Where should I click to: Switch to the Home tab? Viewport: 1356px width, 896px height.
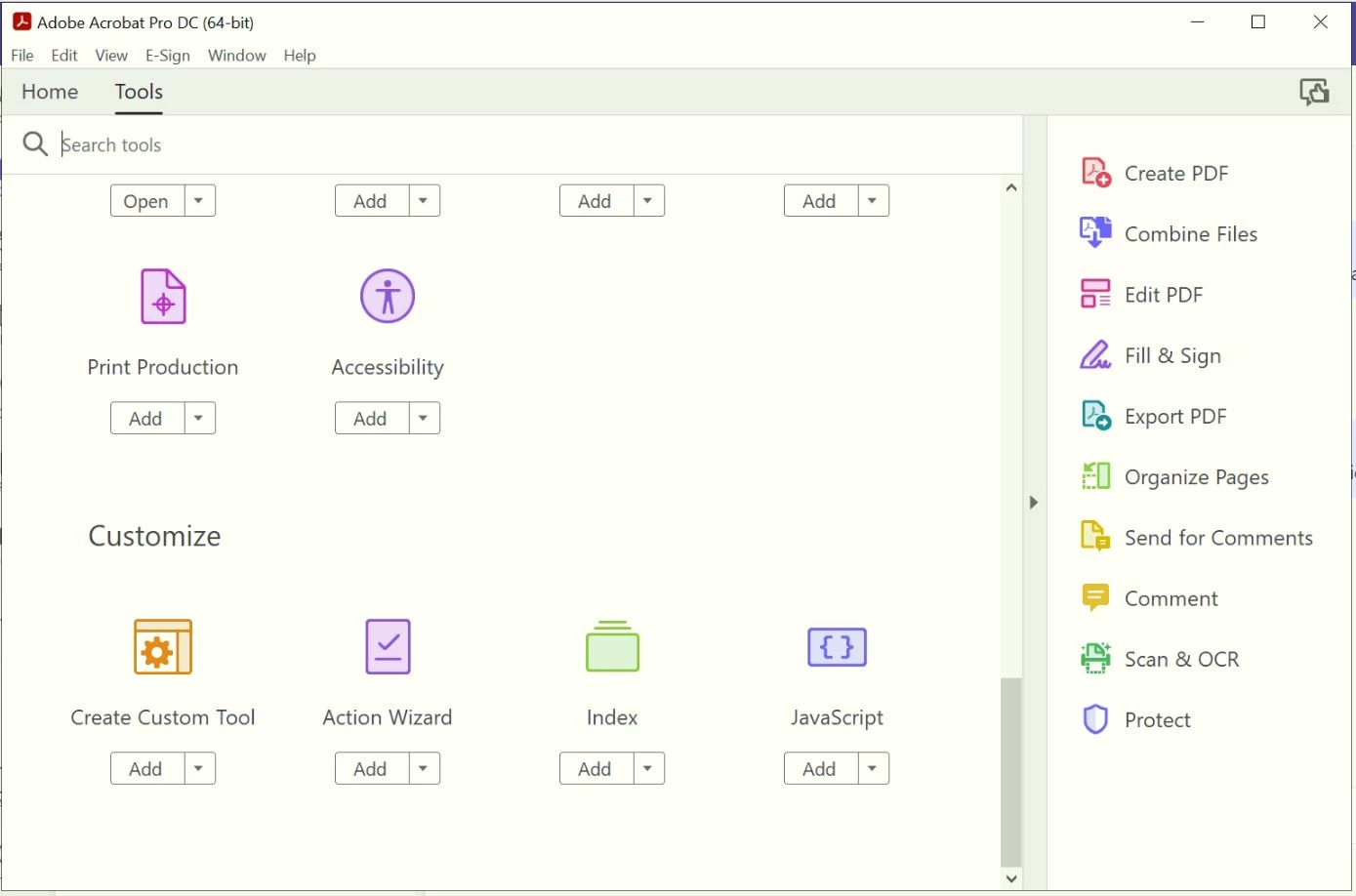[x=50, y=92]
